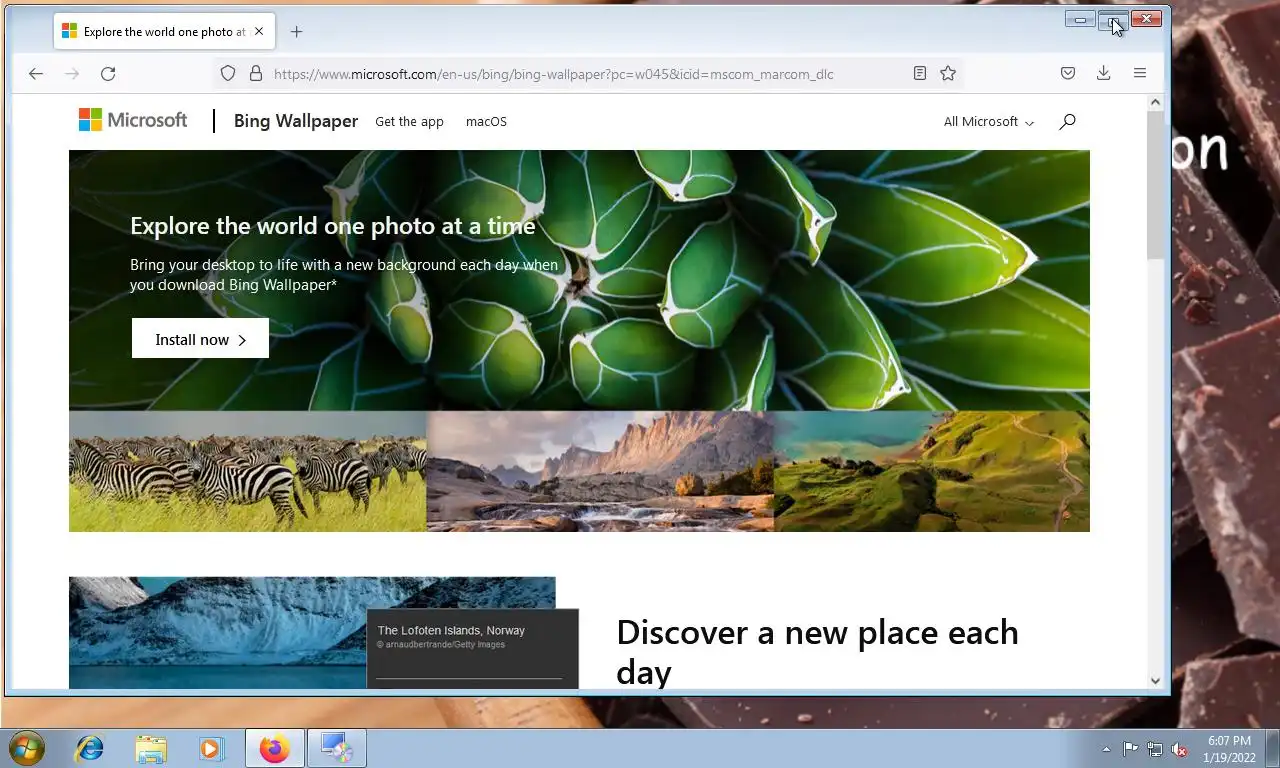Screen dimensions: 1280x768
Task: Click the Firefox taskbar button
Action: (x=274, y=748)
